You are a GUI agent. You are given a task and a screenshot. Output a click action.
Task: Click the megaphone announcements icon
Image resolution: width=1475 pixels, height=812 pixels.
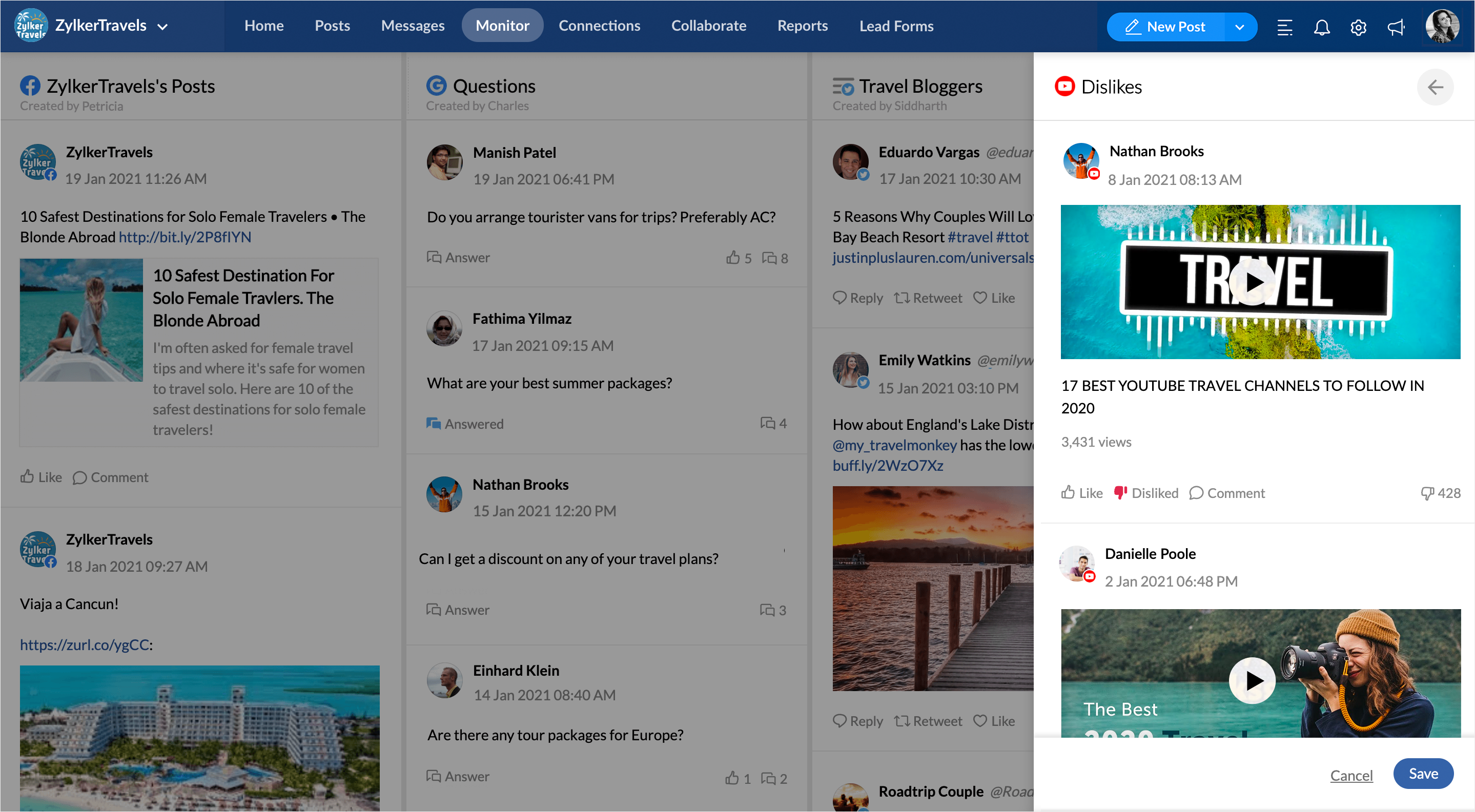click(1396, 27)
